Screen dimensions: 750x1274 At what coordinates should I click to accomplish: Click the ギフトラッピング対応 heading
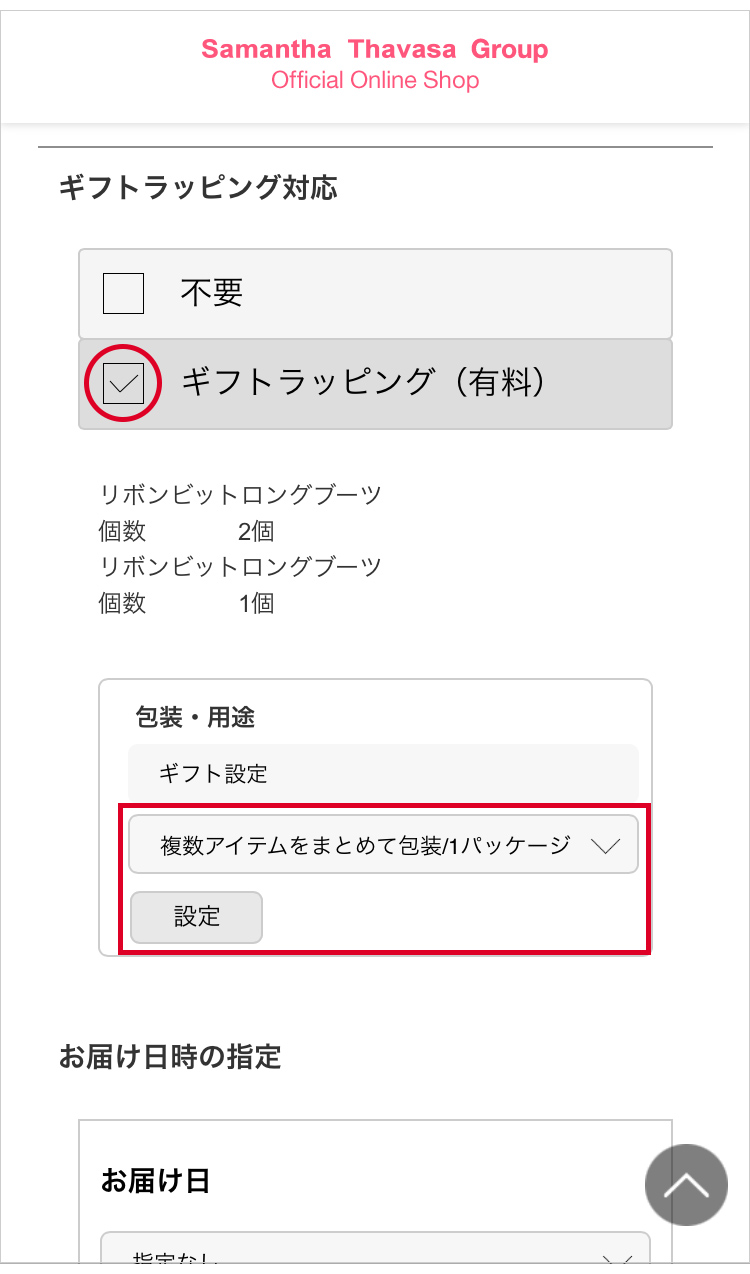pyautogui.click(x=198, y=187)
